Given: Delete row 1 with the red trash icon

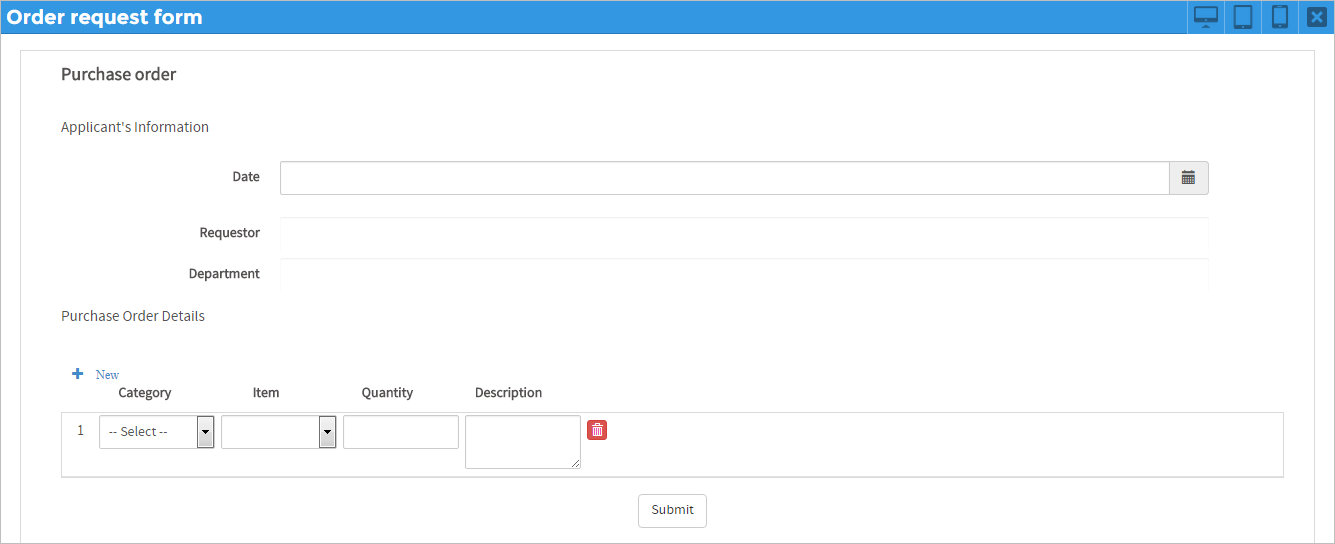Looking at the screenshot, I should (597, 430).
